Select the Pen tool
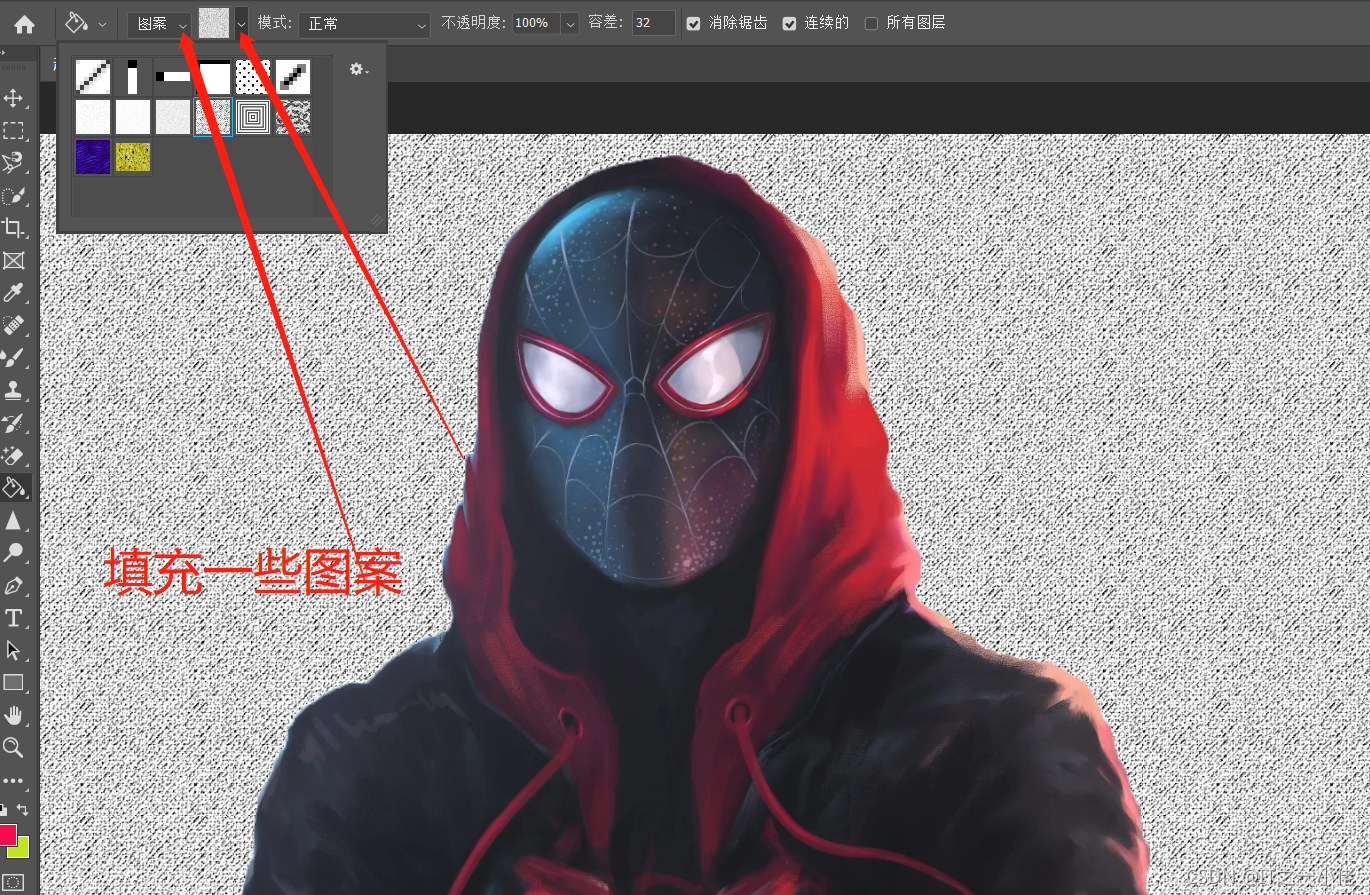 13,585
